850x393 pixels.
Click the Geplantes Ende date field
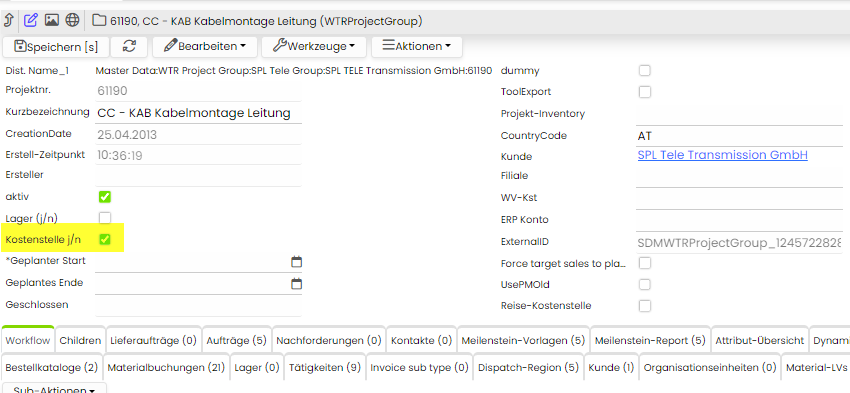[192, 284]
